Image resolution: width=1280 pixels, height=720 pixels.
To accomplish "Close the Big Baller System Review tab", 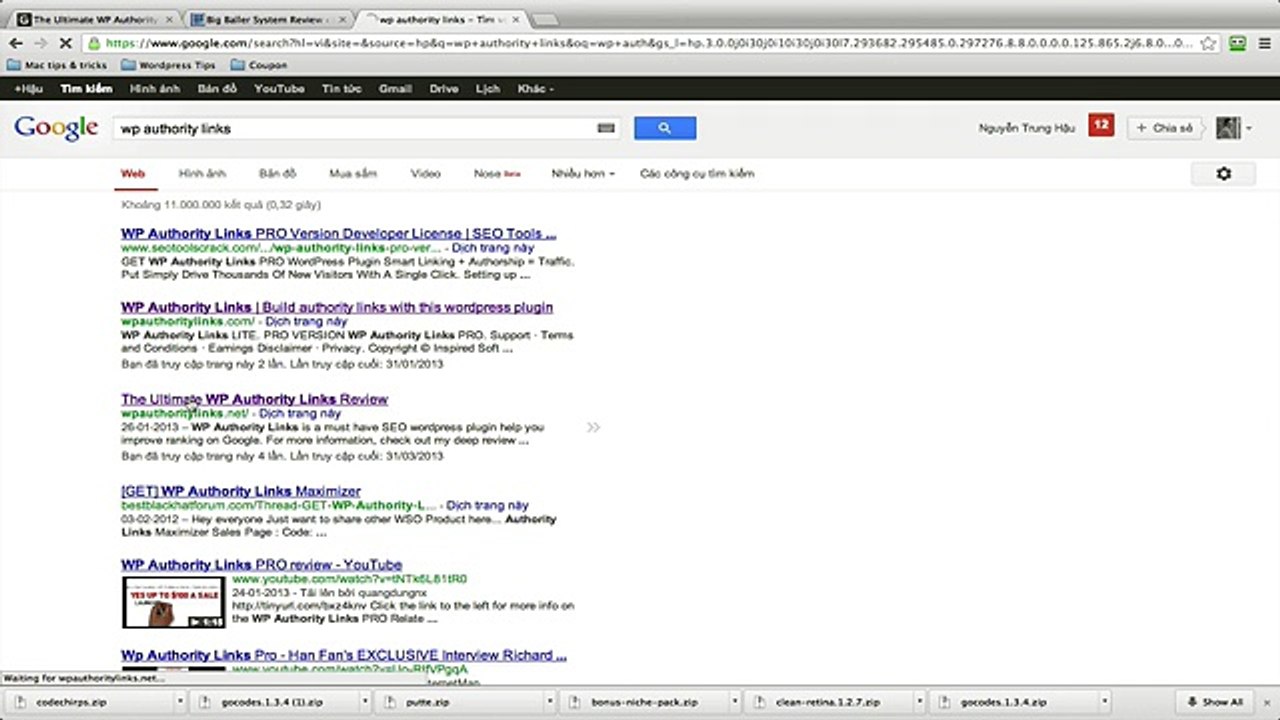I will (344, 19).
